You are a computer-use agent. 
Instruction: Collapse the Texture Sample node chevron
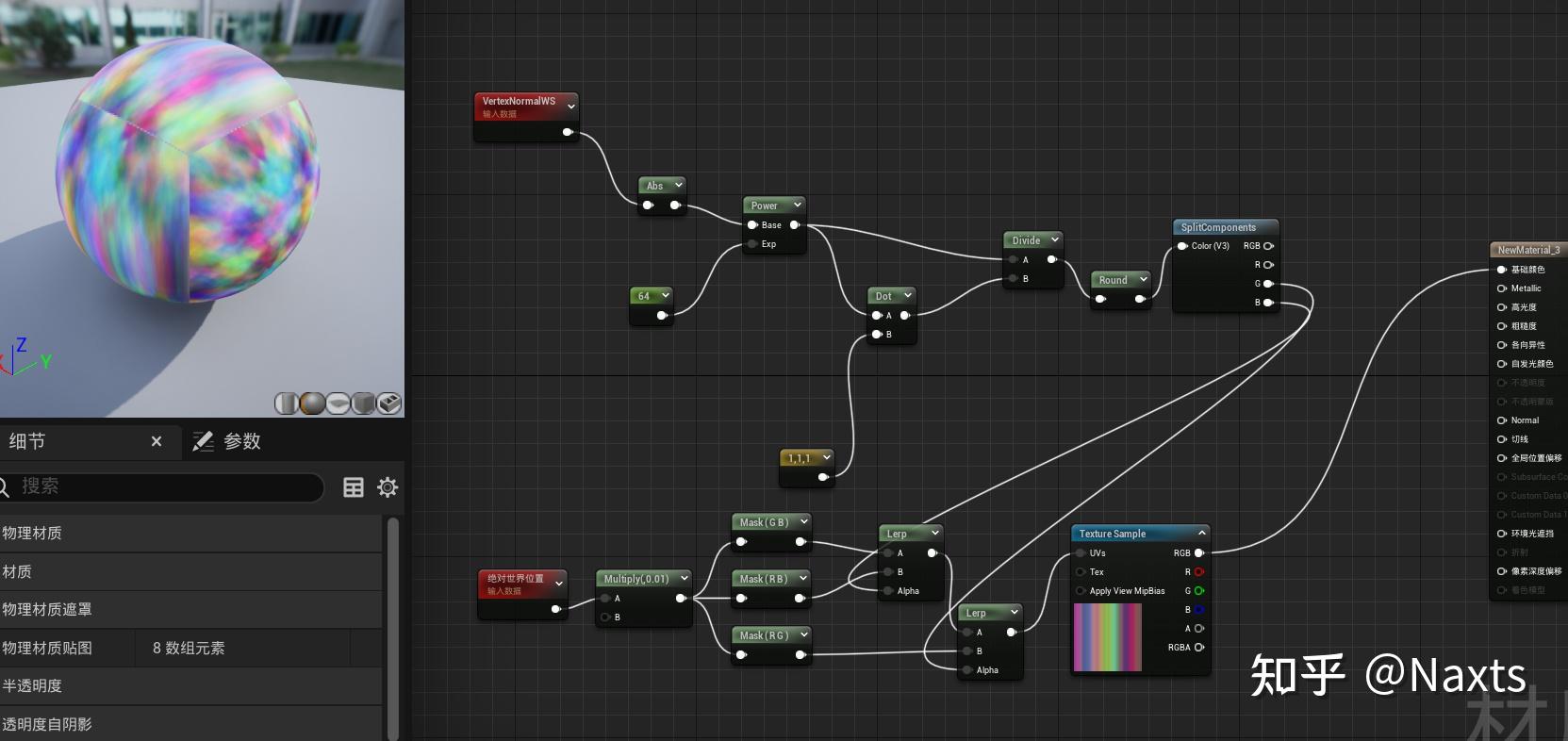[x=1201, y=533]
